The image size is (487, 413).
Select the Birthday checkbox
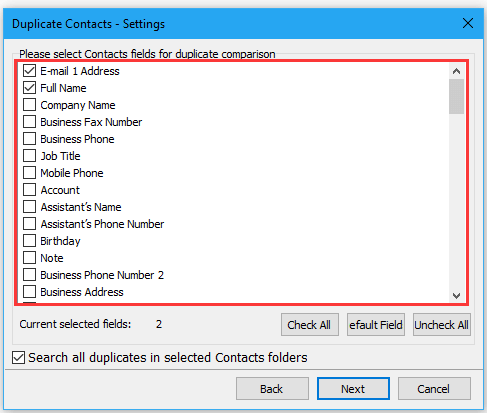[29, 241]
